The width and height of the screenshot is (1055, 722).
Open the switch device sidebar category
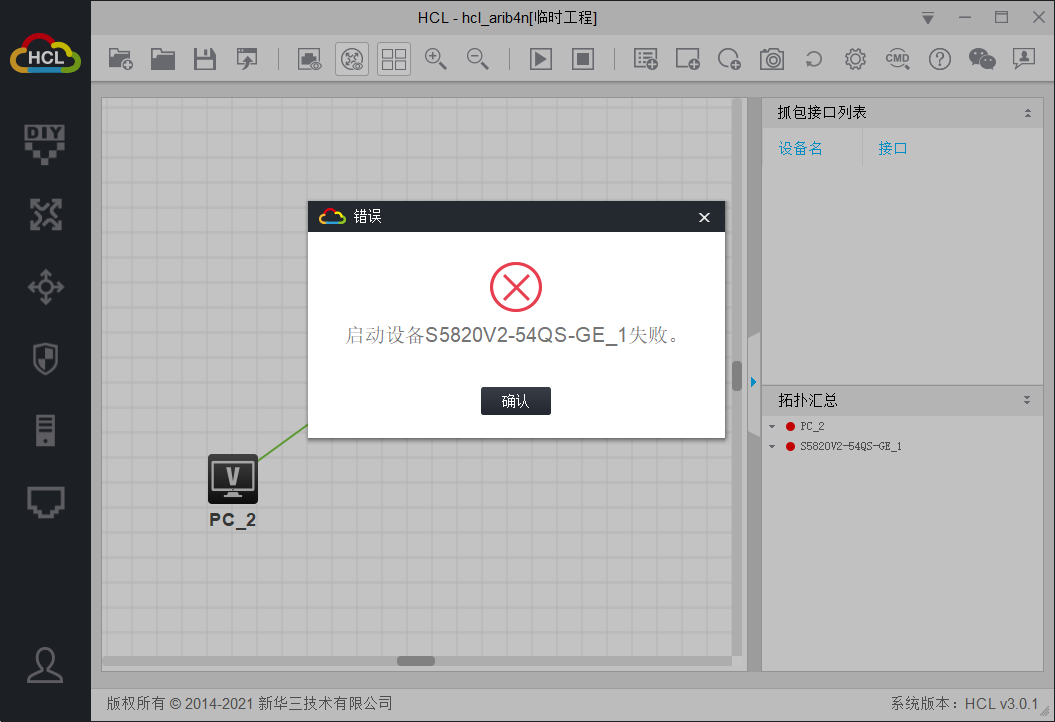[45, 287]
